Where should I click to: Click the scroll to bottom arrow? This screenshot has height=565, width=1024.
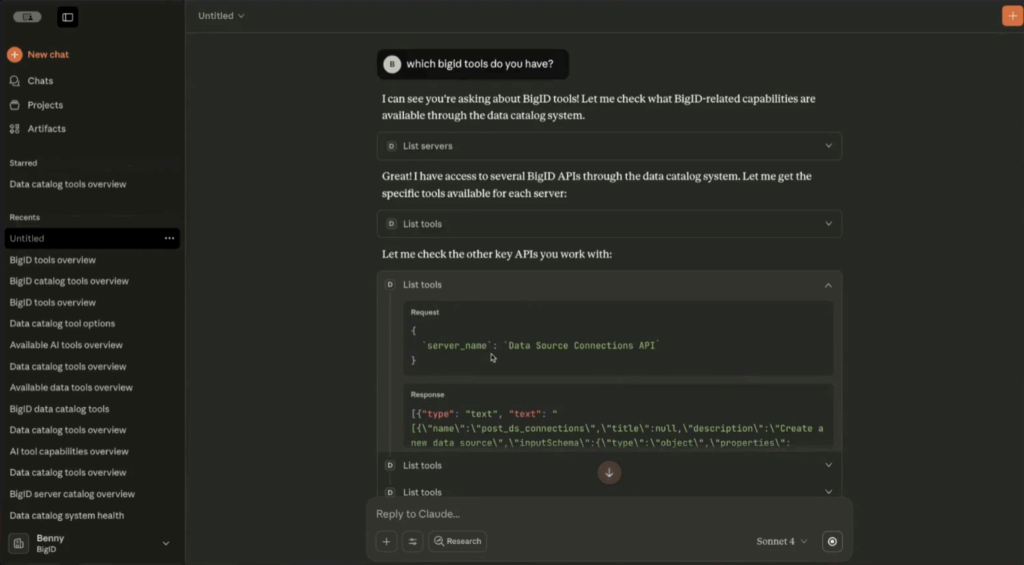609,473
